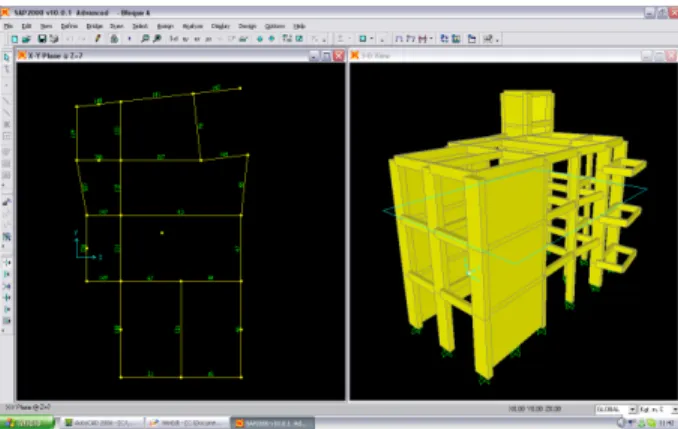Open dropdown arrow beside cyan square icon
Image resolution: width=678 pixels, height=429 pixels.
coord(371,39)
